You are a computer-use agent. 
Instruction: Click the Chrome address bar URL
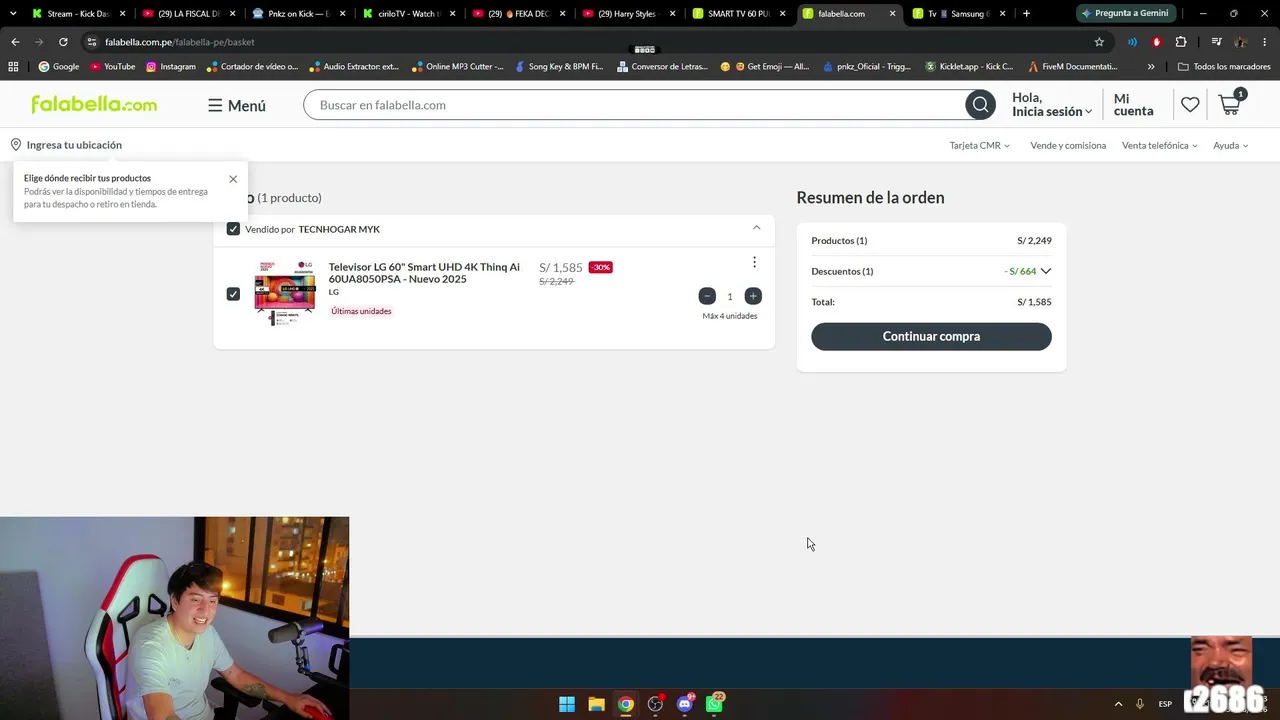coord(180,42)
